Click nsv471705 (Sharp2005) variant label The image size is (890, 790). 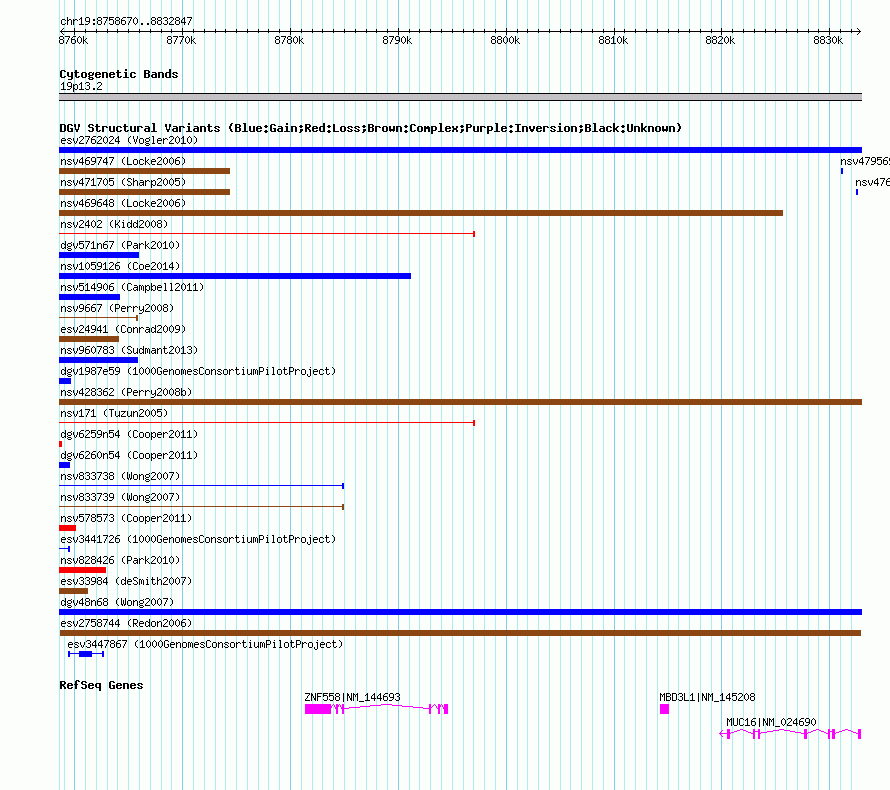point(123,182)
